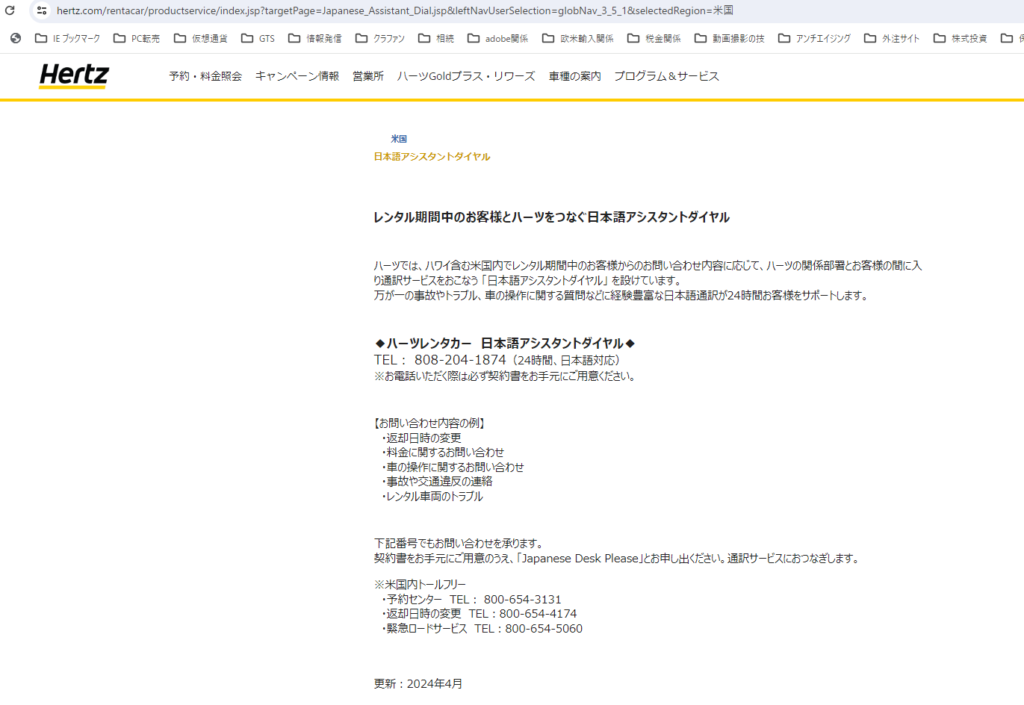
Task: Click the 返却日時の変更 TEL 800-654-4174 line
Action: (479, 614)
